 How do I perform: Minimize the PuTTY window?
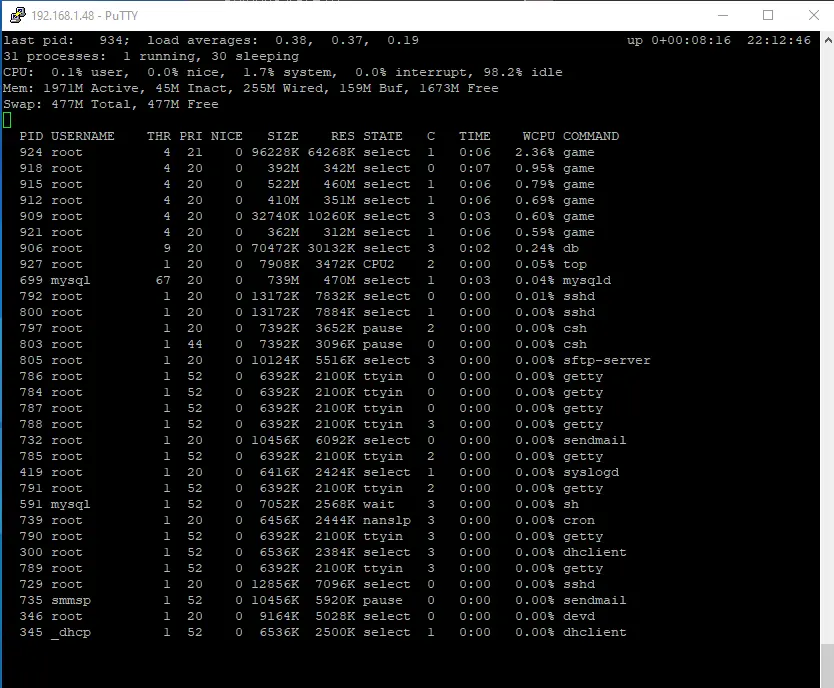[723, 16]
